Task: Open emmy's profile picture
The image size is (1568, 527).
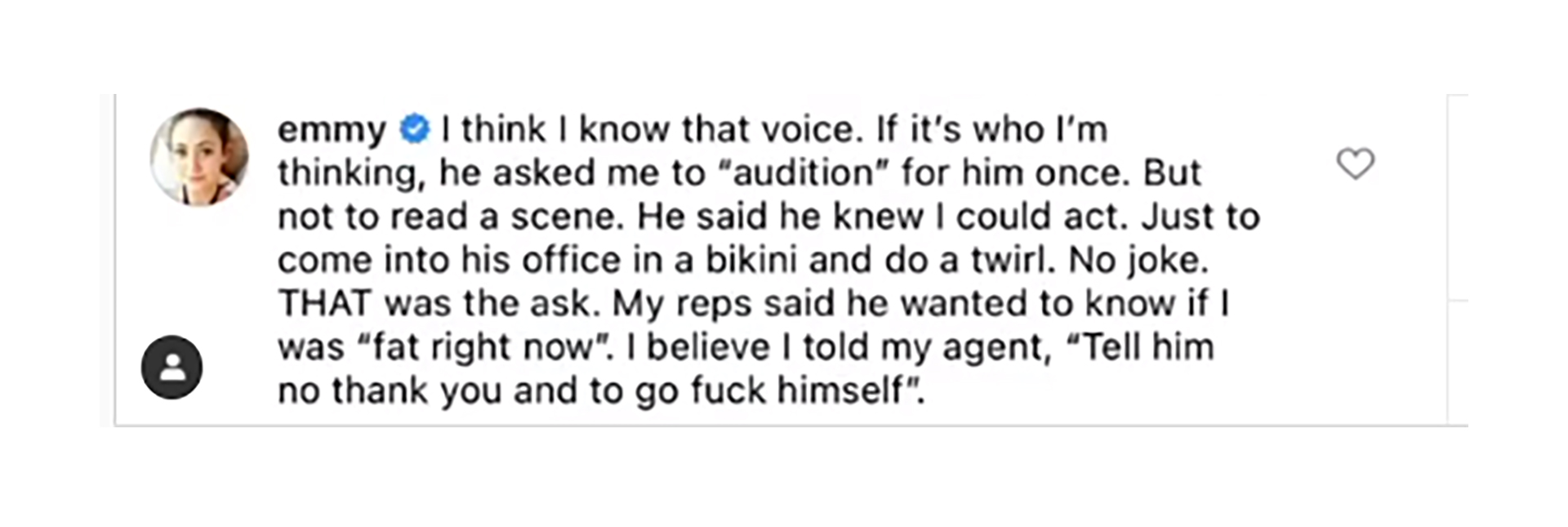Action: coord(199,157)
